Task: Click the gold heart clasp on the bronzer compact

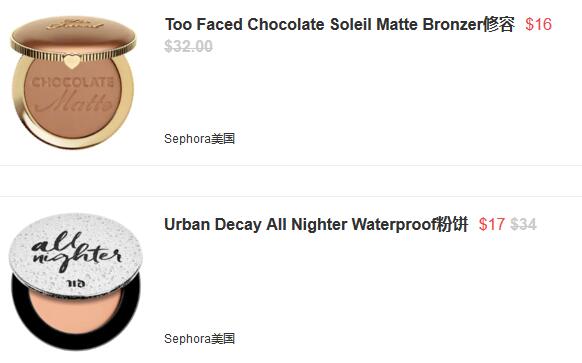Action: coord(72,61)
